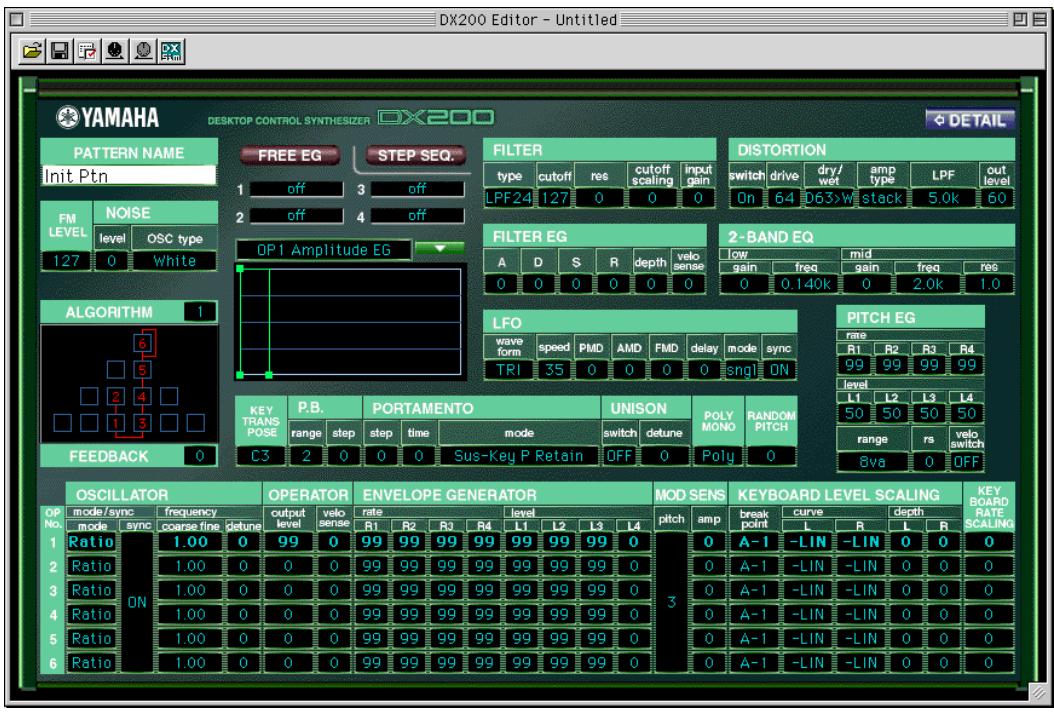Select the pitch bend range 2 value
This screenshot has width=1054, height=712.
(306, 456)
